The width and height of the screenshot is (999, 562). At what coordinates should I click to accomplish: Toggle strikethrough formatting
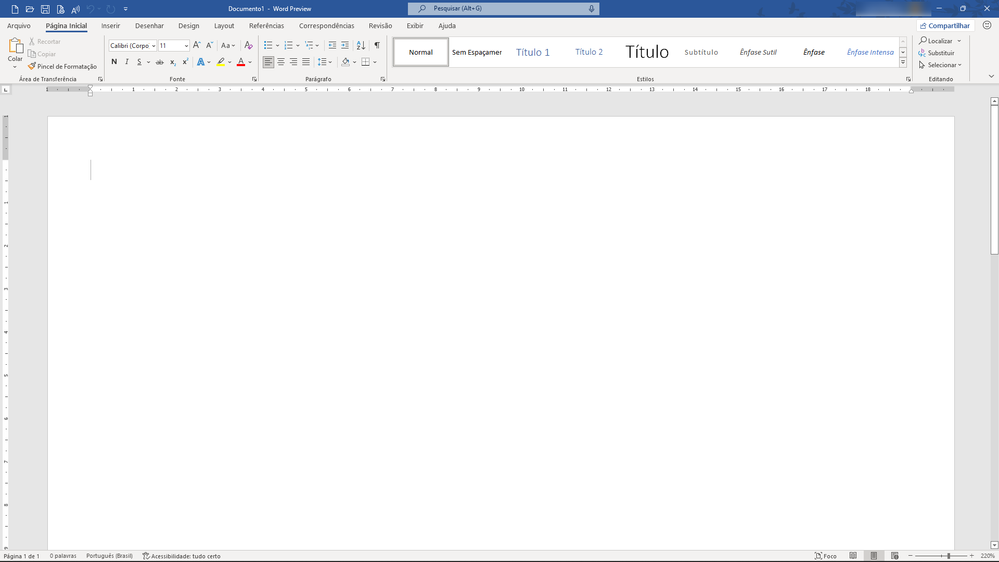pyautogui.click(x=159, y=62)
